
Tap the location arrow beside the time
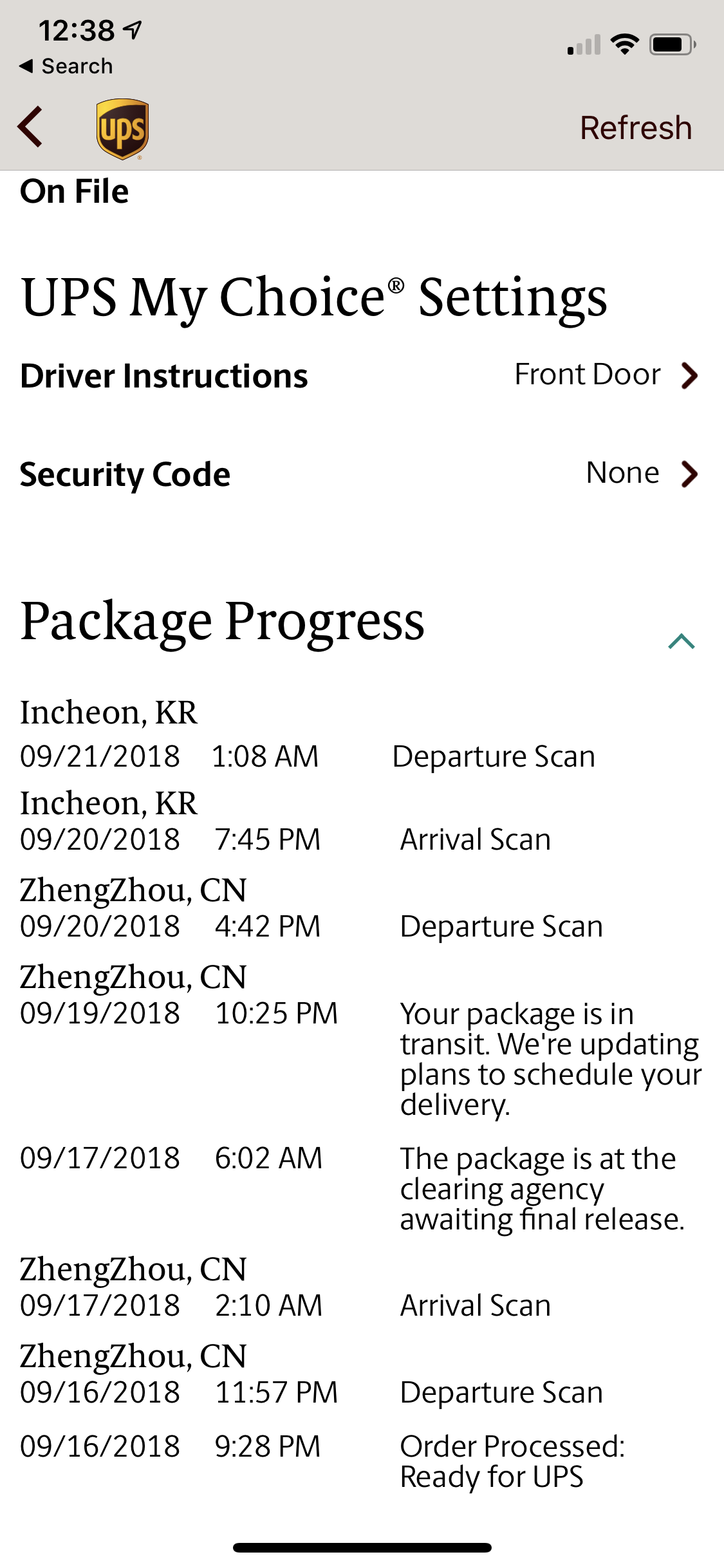coord(133,30)
